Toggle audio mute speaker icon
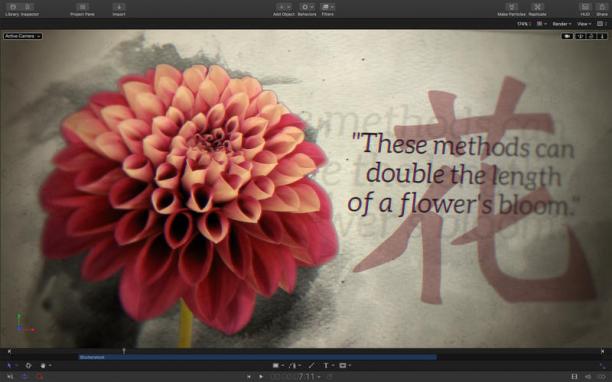Screen dimensions: 612x382 [x=588, y=377]
